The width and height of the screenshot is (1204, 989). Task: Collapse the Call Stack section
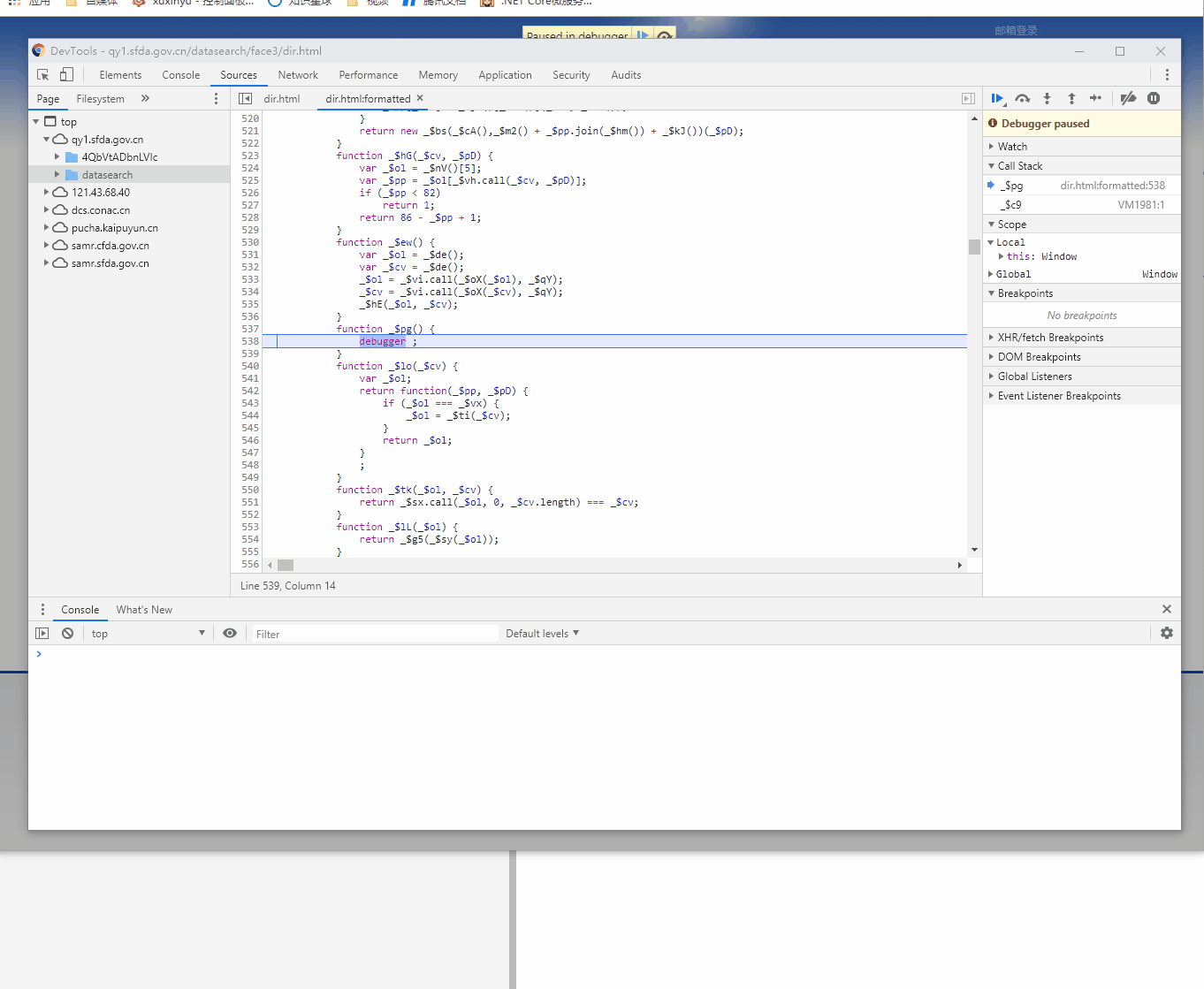(1082, 166)
